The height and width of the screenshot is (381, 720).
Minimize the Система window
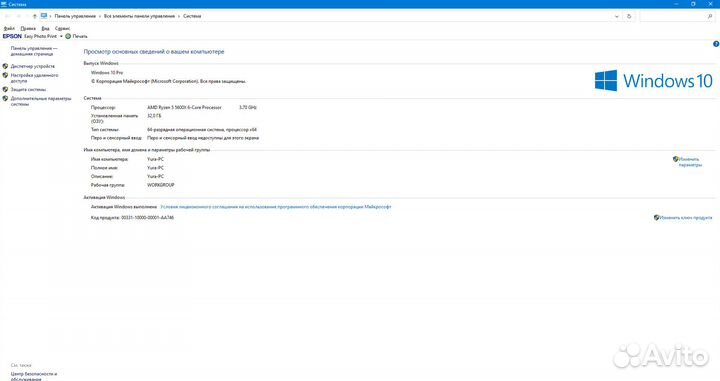pos(676,4)
